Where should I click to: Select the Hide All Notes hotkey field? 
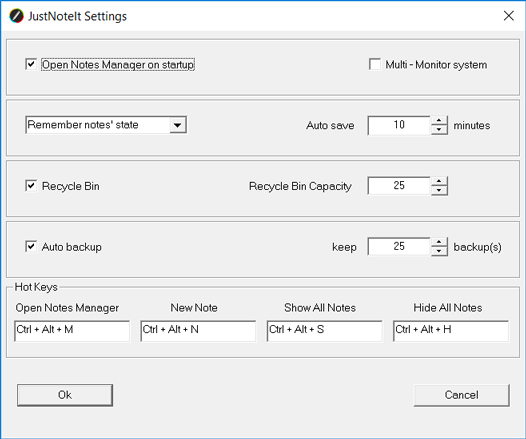pyautogui.click(x=451, y=331)
